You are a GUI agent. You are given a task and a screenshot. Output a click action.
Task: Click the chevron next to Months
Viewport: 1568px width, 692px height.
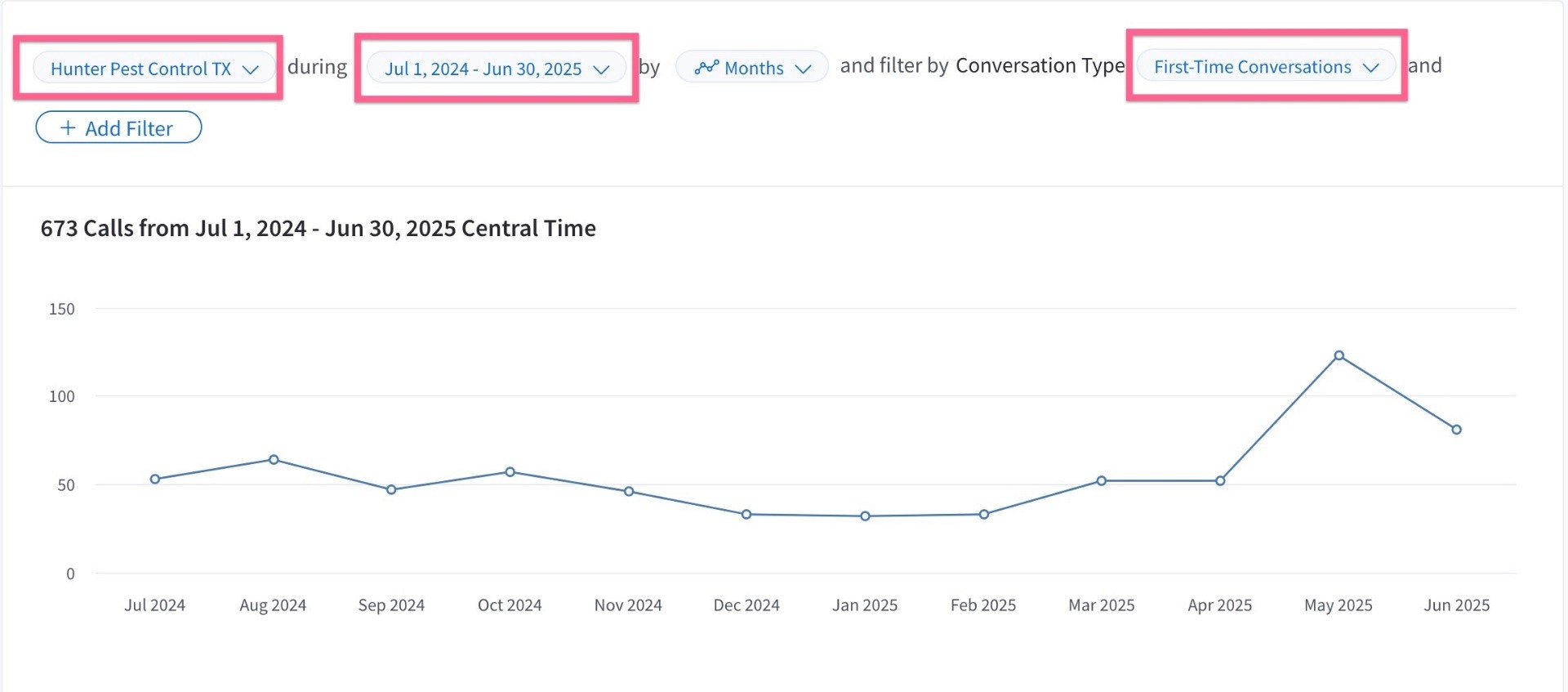tap(804, 69)
